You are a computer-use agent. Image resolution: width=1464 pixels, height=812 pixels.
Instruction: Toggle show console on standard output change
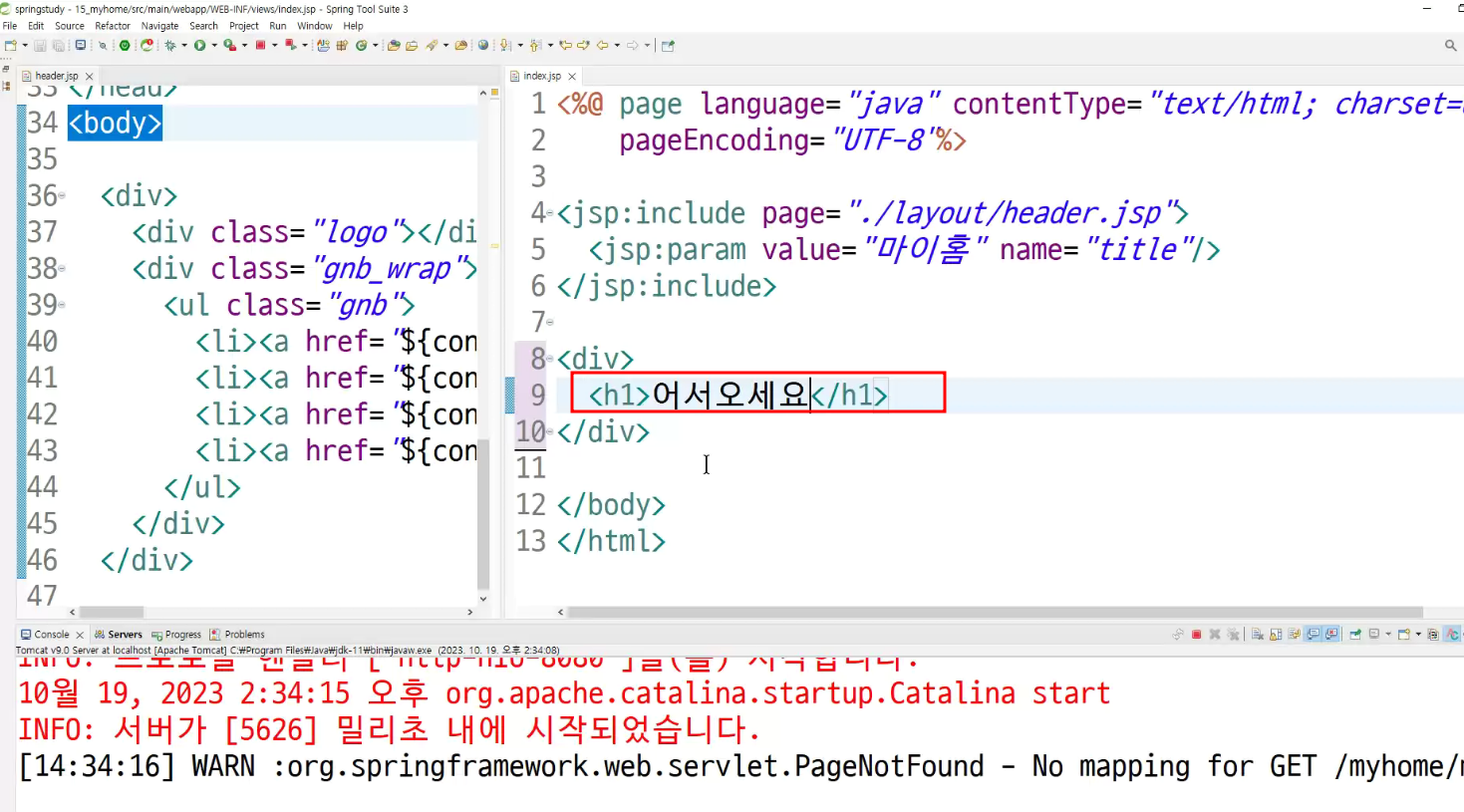point(1313,634)
